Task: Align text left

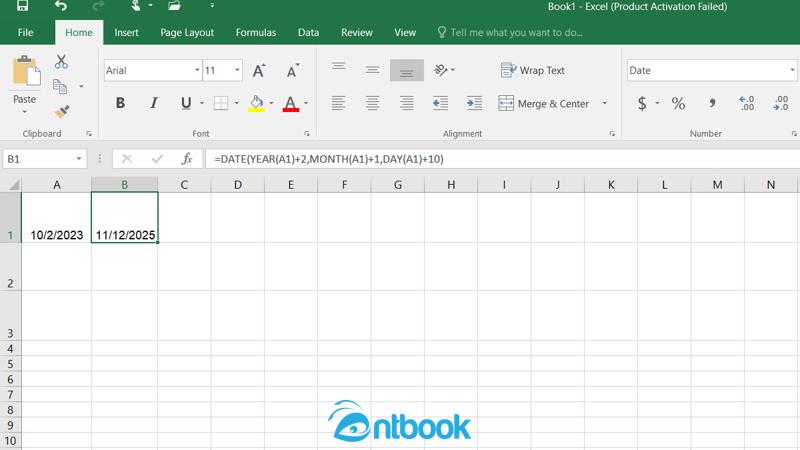Action: coord(339,103)
